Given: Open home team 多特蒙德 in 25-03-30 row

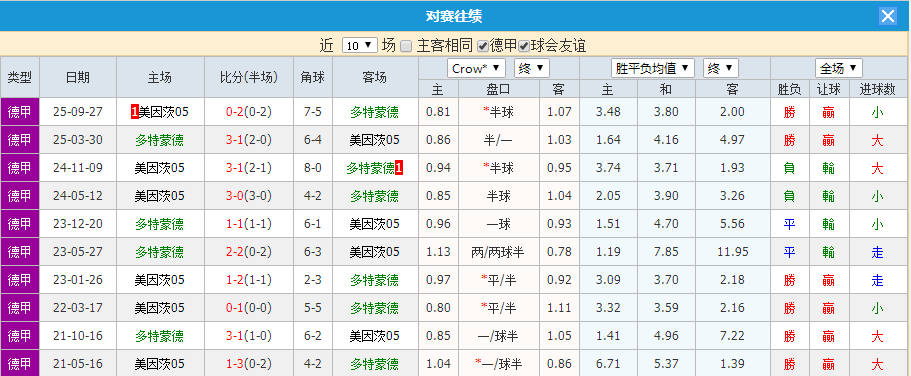Looking at the screenshot, I should [159, 140].
